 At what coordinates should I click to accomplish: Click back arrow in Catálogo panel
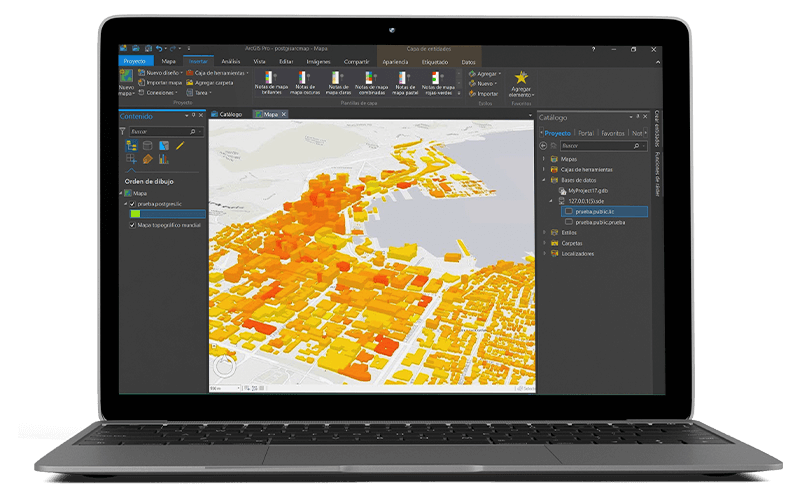[545, 145]
